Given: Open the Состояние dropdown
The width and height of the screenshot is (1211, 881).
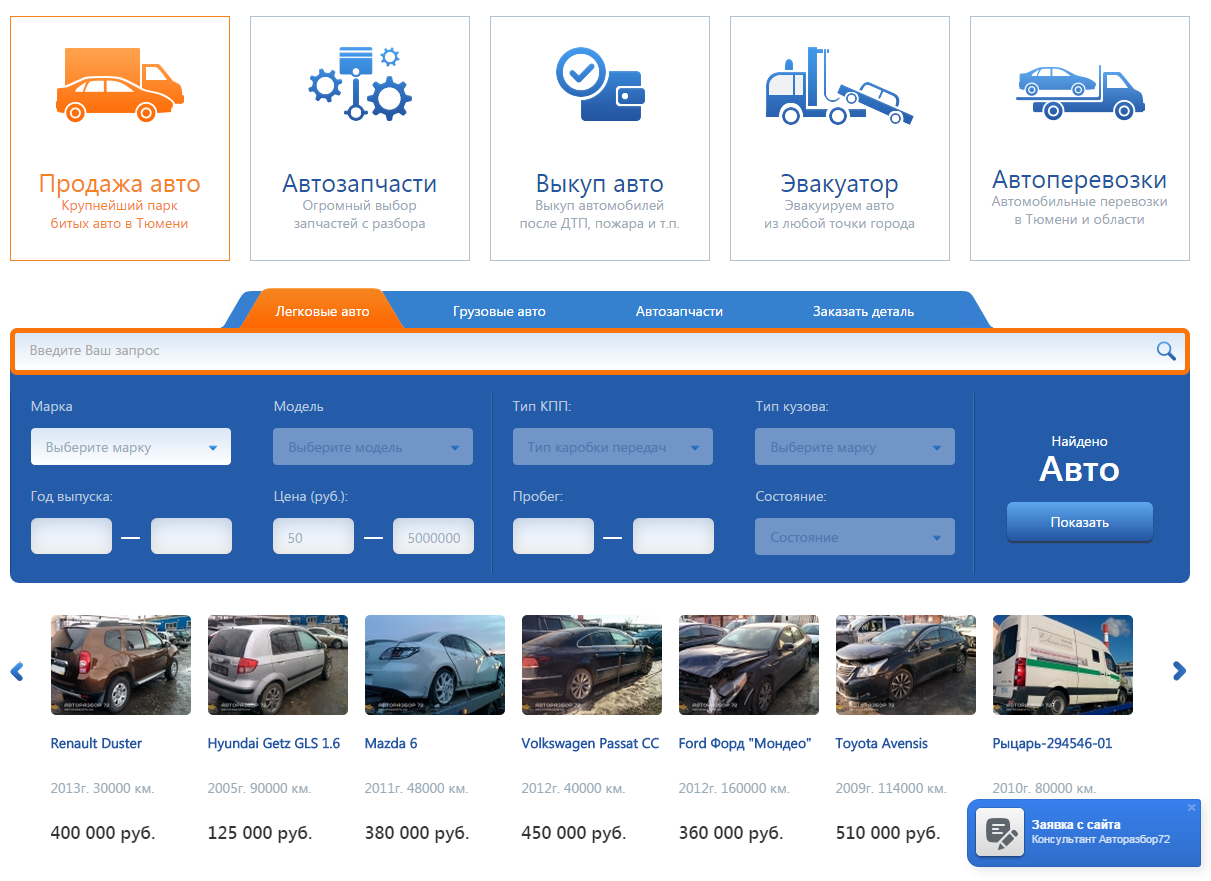Looking at the screenshot, I should pos(855,537).
